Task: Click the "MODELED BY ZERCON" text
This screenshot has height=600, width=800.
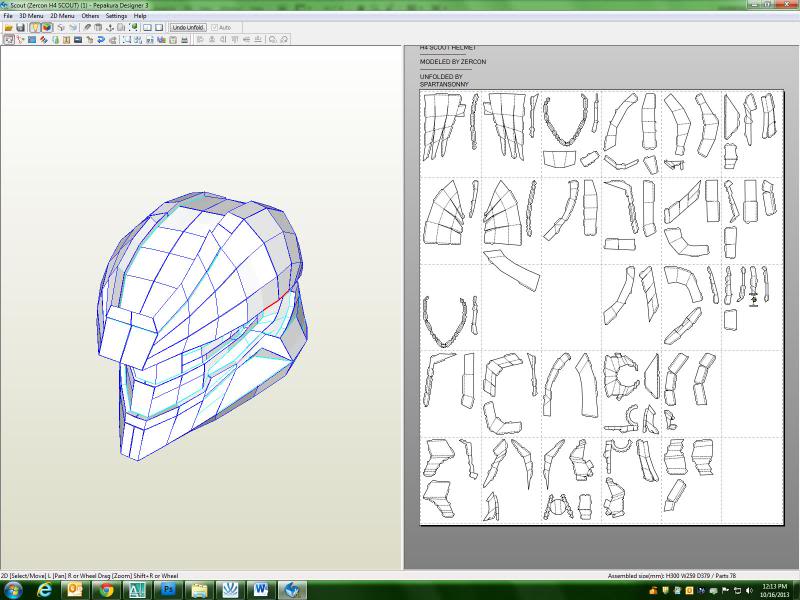Action: (x=453, y=62)
